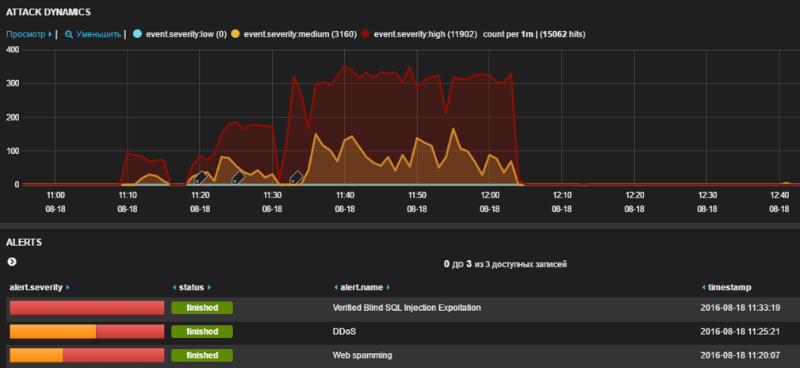800x368 pixels.
Task: Click the alert.name column header
Action: pyautogui.click(x=361, y=287)
